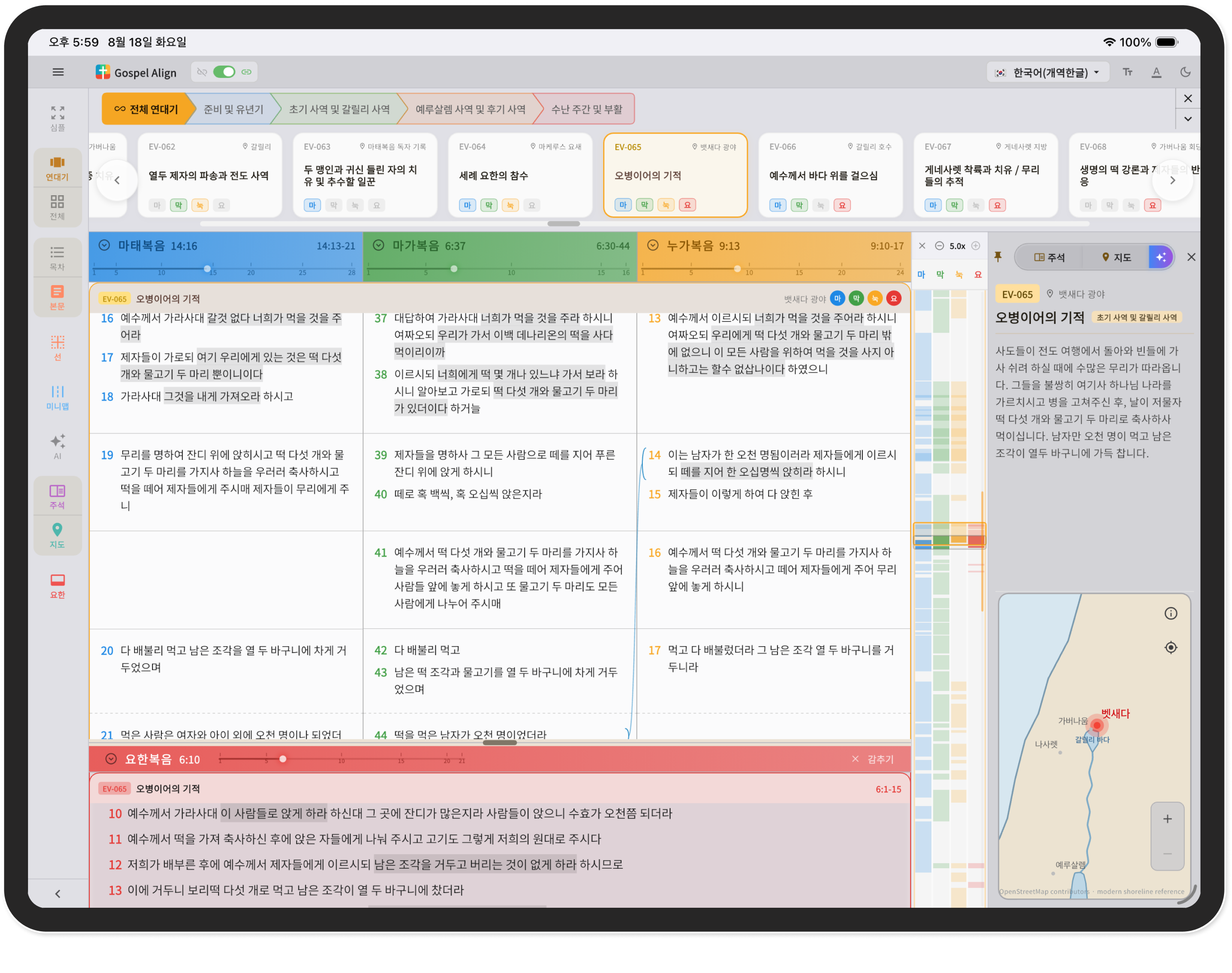Screen dimensions: 1232x973
Task: Click 막 tag on EV-067 card
Action: [954, 205]
